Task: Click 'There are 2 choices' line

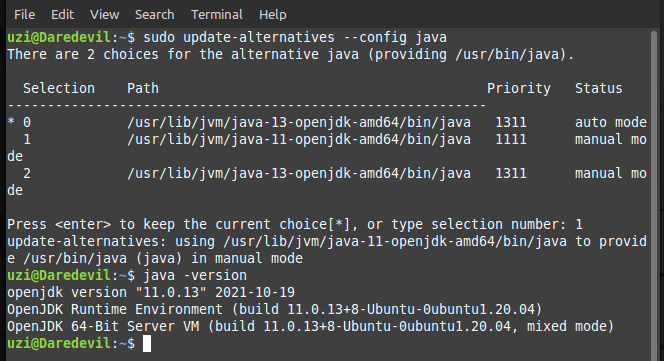Action: tap(290, 54)
